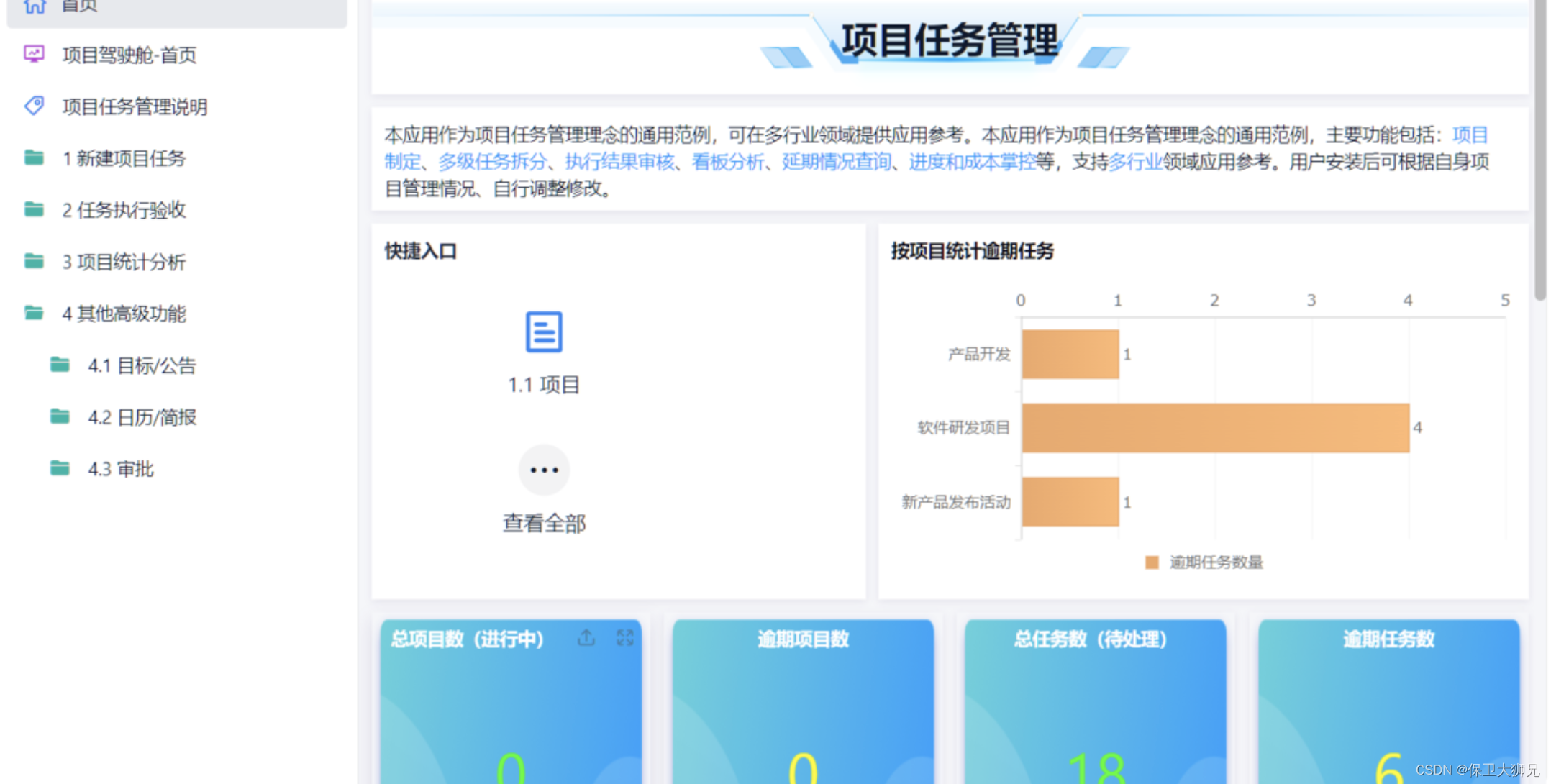Image resolution: width=1551 pixels, height=784 pixels.
Task: Go to 首页 in the sidebar
Action: click(79, 7)
